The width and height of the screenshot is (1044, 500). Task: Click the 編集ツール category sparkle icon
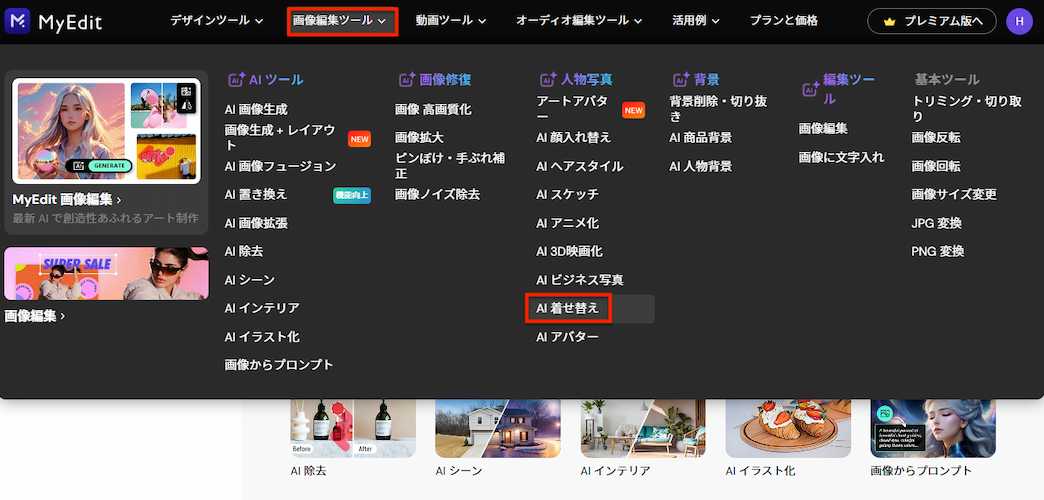click(810, 89)
